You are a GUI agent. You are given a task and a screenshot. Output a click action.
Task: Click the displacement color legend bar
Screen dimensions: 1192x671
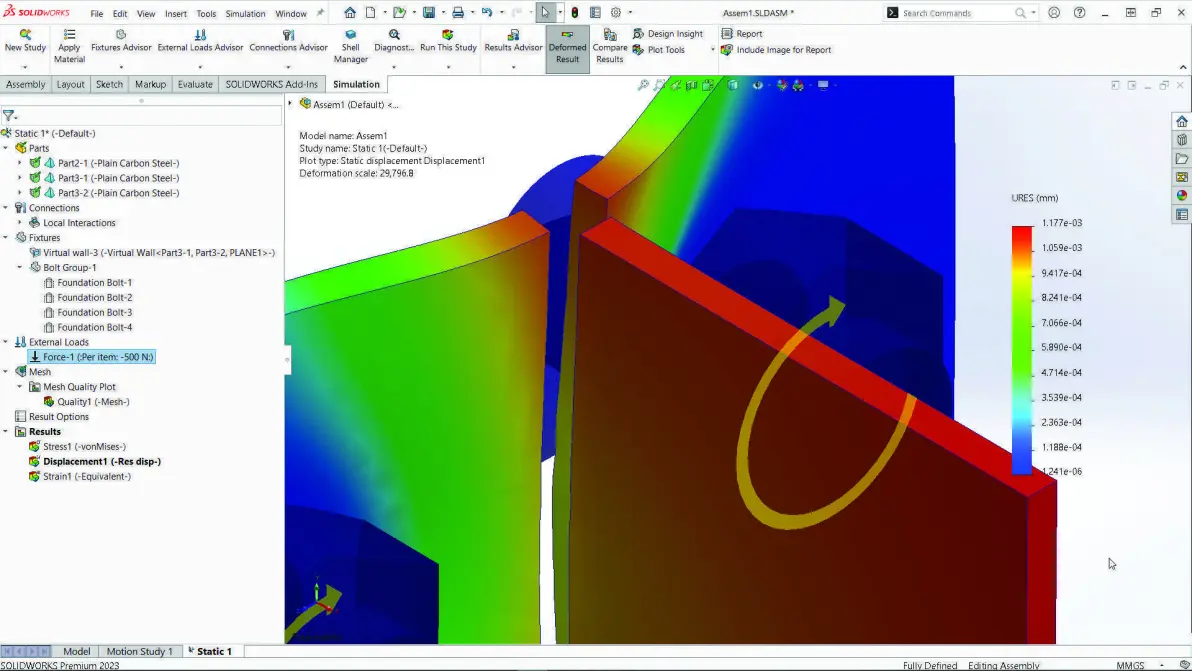pos(1022,350)
